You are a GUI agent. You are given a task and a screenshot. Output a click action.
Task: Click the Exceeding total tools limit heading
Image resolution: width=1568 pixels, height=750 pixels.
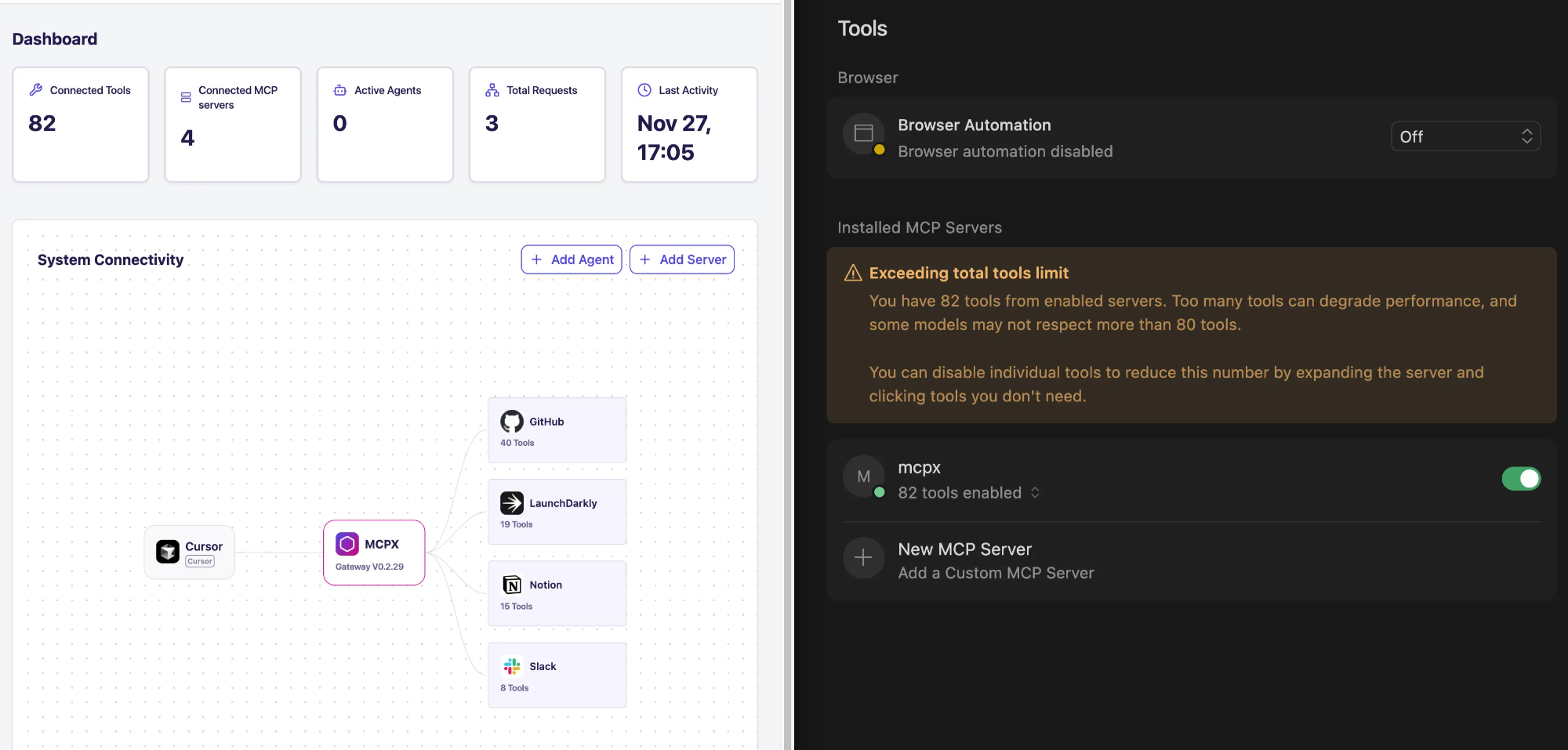969,273
